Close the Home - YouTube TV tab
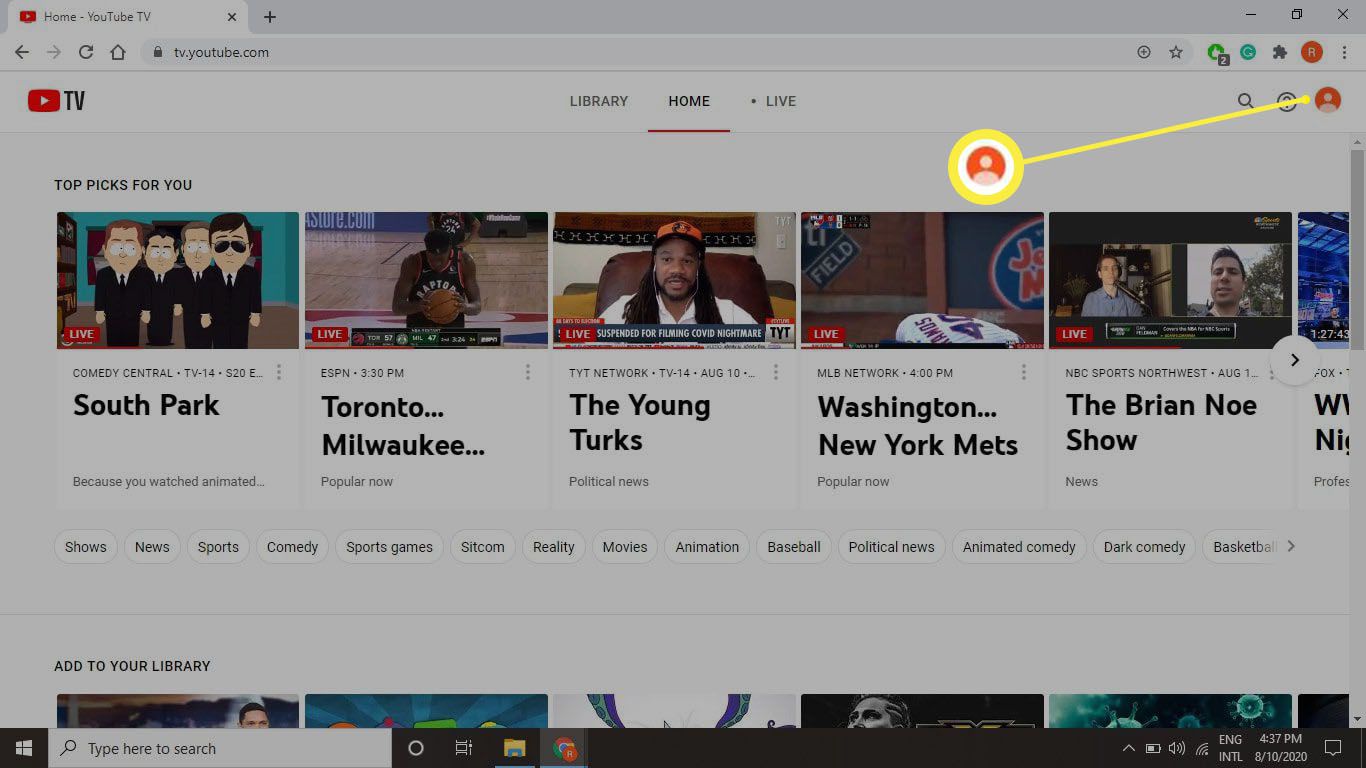The height and width of the screenshot is (768, 1366). point(232,17)
